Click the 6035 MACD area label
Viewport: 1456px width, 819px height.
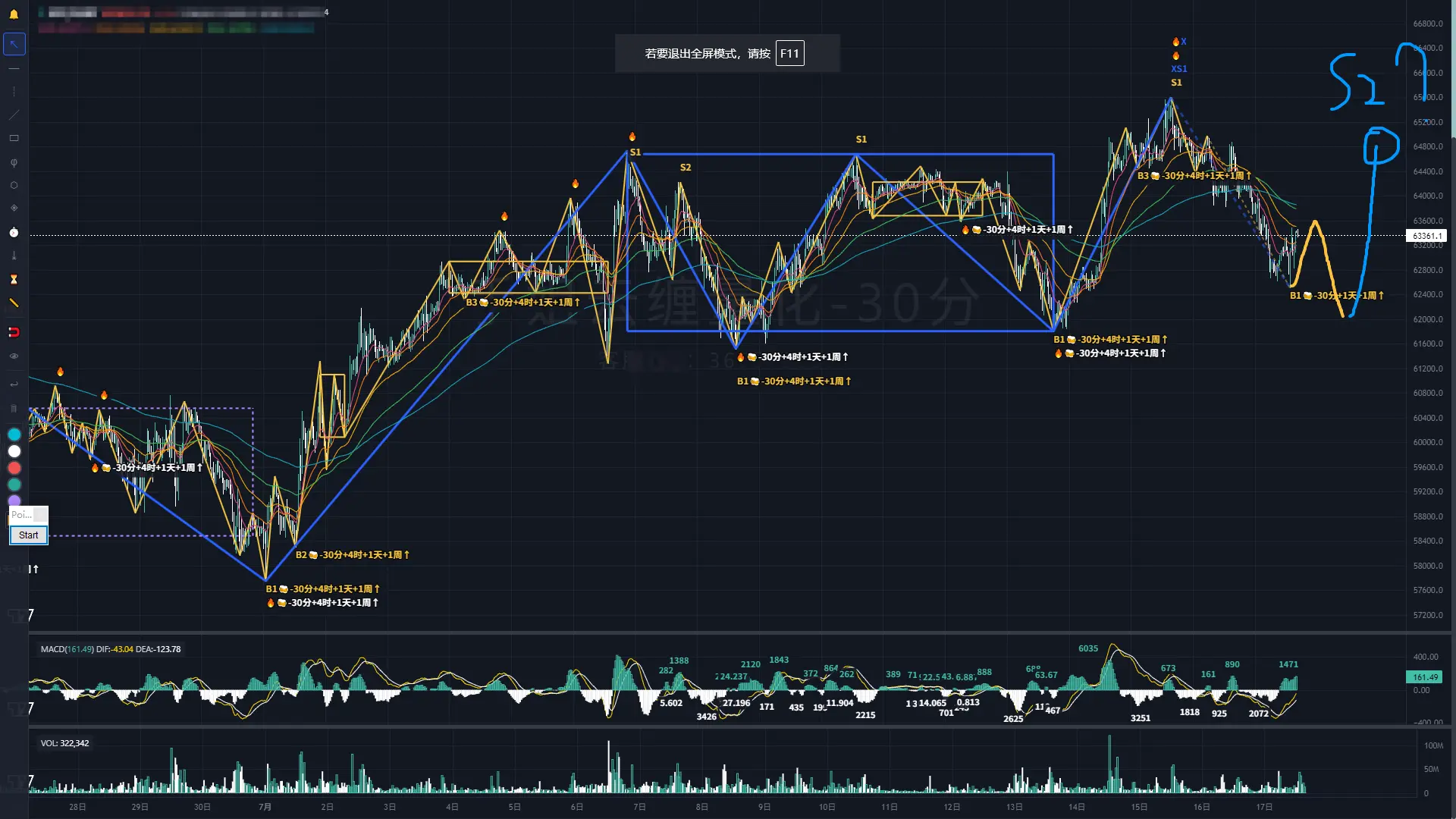[x=1088, y=648]
